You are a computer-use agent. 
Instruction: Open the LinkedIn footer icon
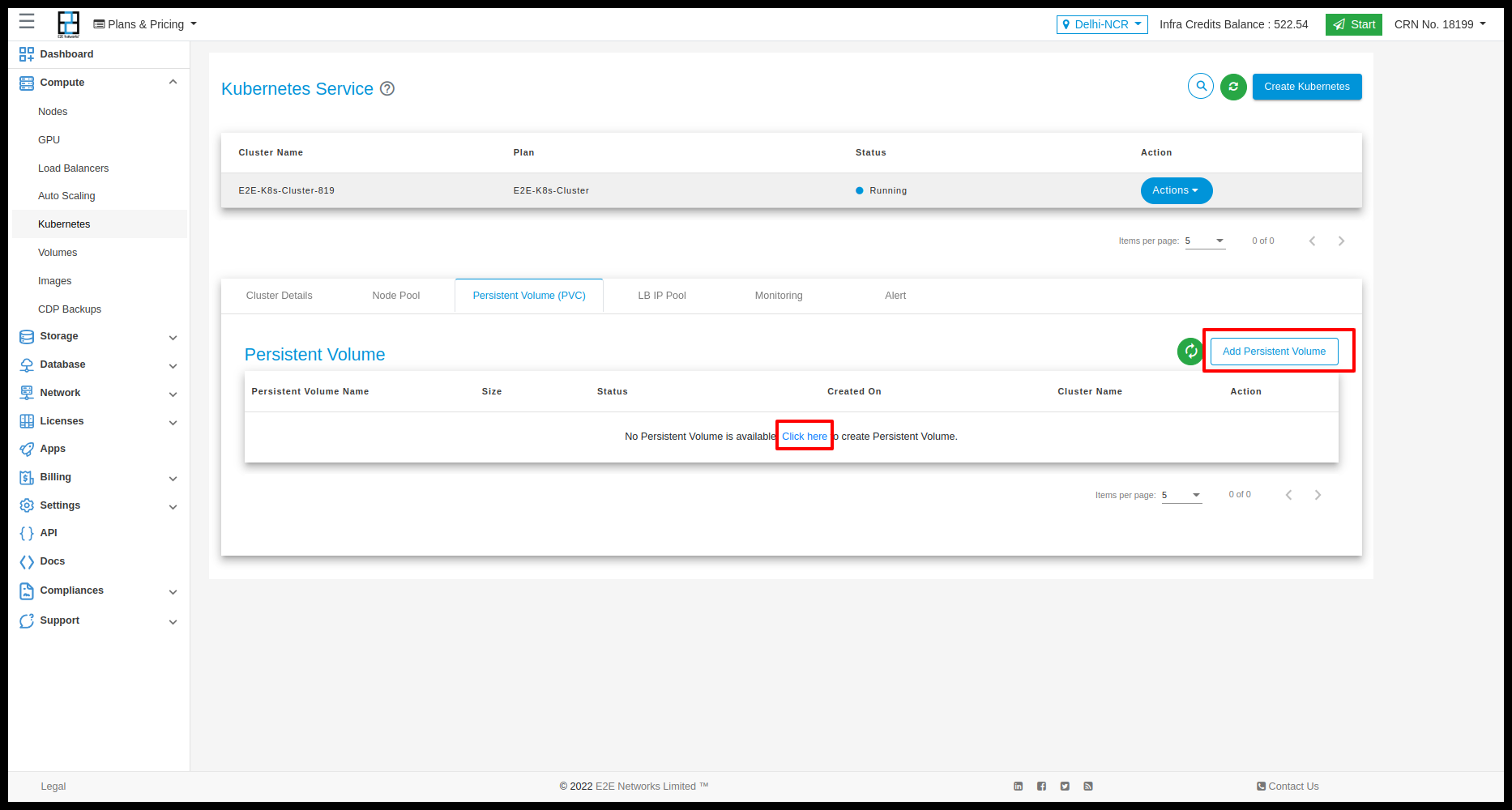1019,787
